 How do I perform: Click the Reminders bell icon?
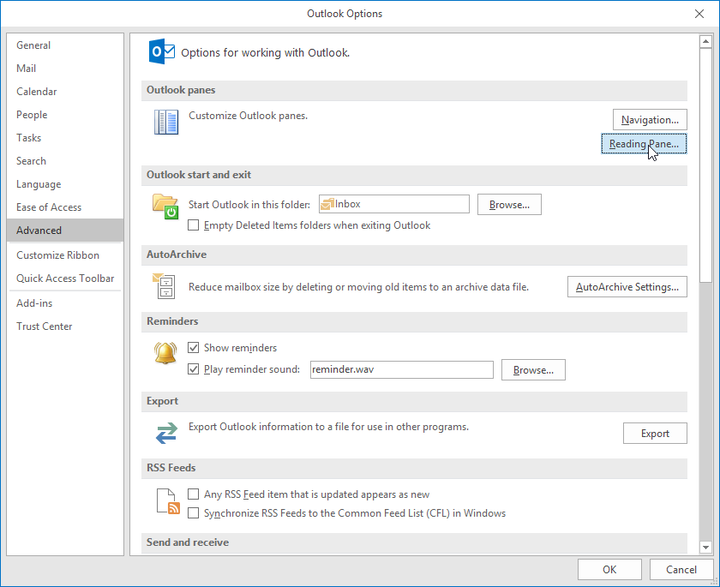pyautogui.click(x=165, y=353)
